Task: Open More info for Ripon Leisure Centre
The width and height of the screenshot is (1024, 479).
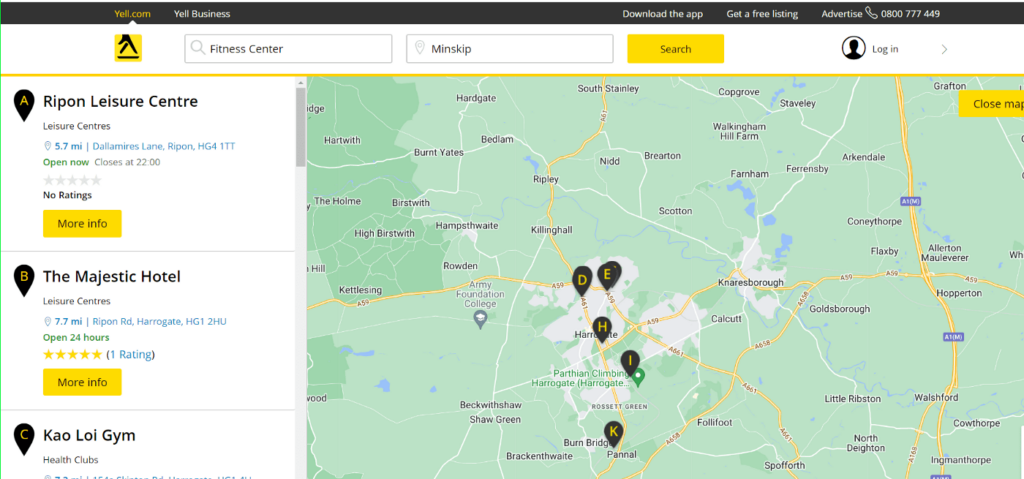Action: 82,223
